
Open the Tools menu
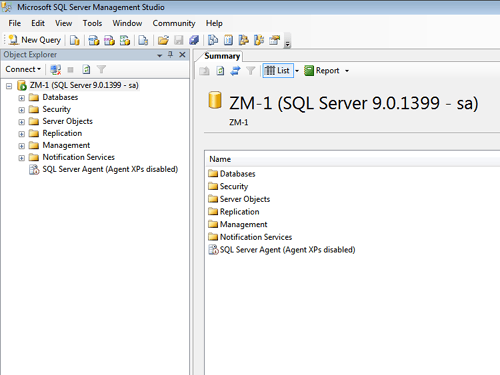92,23
